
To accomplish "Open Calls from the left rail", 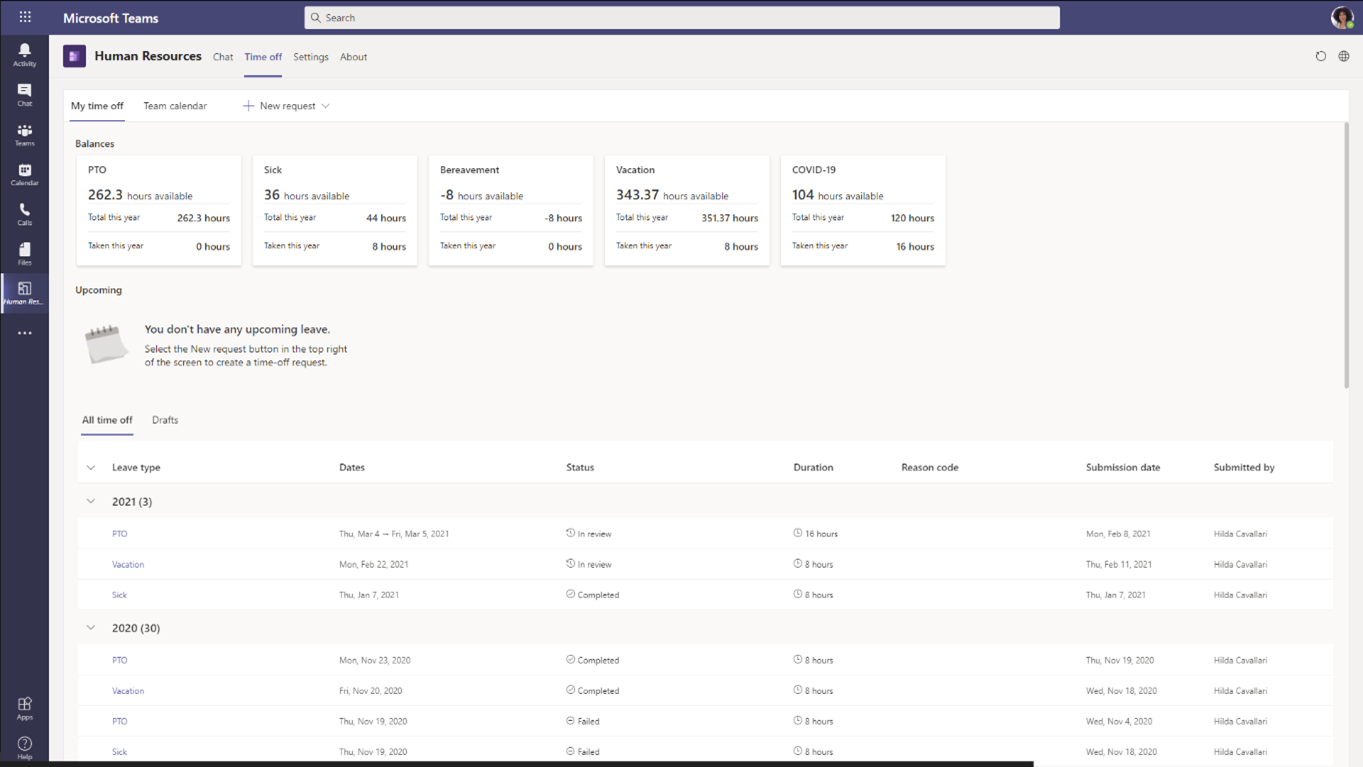I will tap(24, 214).
